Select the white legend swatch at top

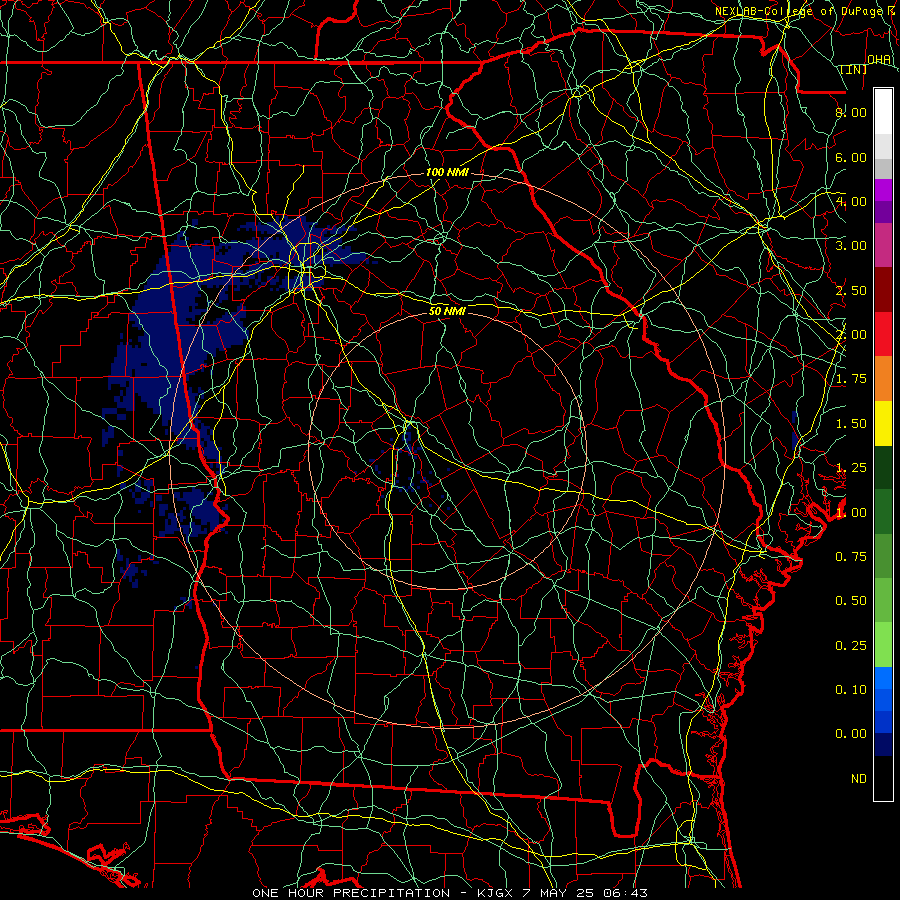pyautogui.click(x=883, y=112)
